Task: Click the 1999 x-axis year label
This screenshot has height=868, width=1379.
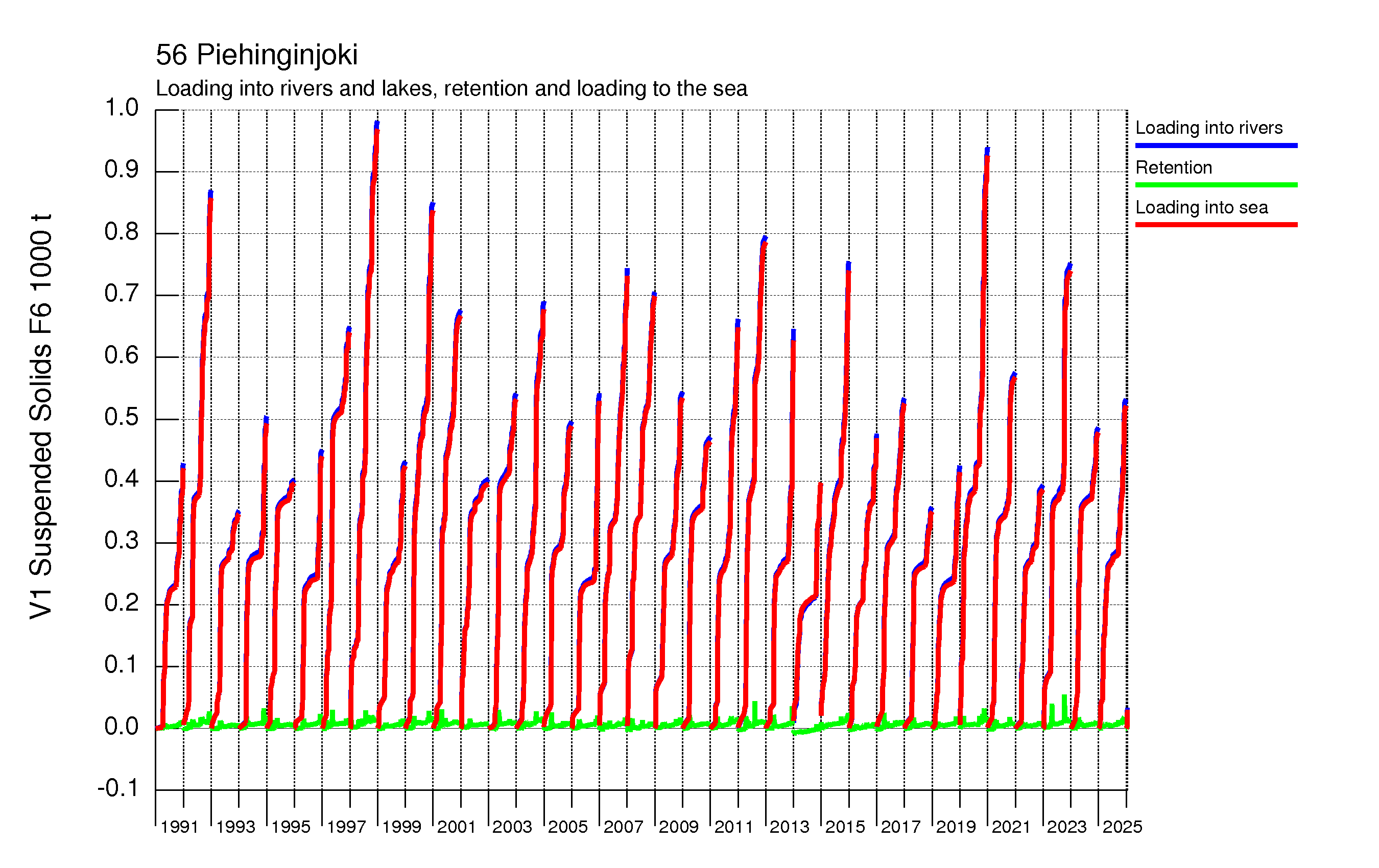Action: tap(401, 827)
